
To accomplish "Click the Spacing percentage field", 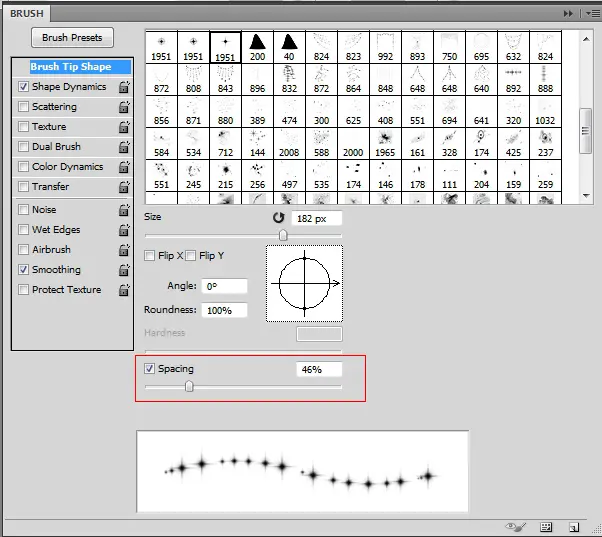I will [319, 370].
